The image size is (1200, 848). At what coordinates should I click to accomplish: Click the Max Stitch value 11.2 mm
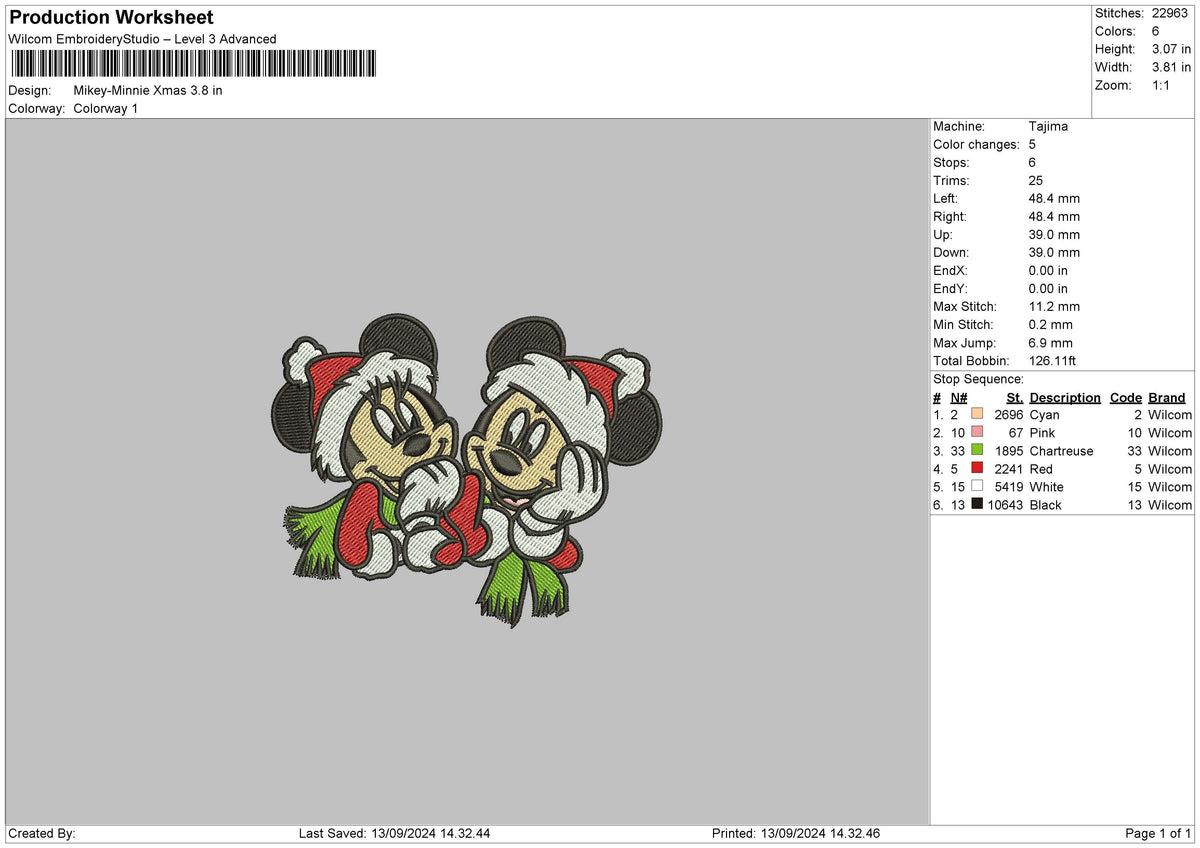pyautogui.click(x=1054, y=306)
